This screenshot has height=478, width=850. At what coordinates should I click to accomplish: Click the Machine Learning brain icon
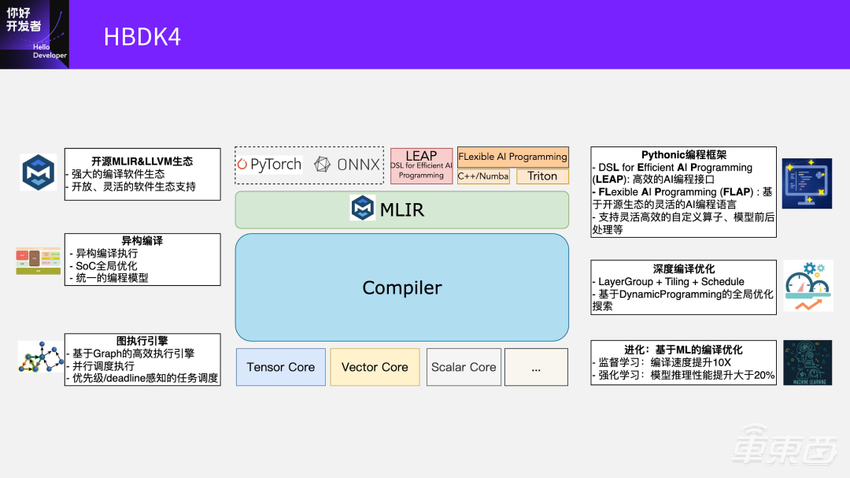pos(807,362)
